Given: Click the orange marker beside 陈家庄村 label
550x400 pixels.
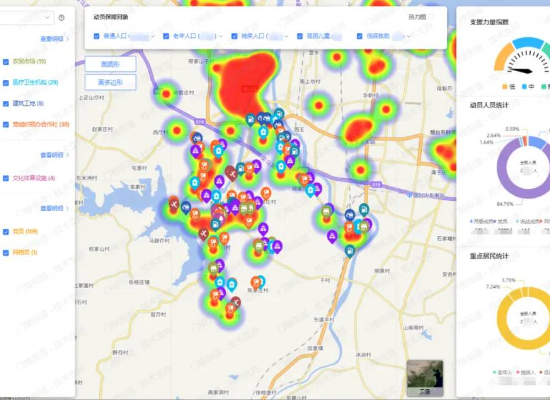Looking at the screenshot, I should click(x=256, y=282).
